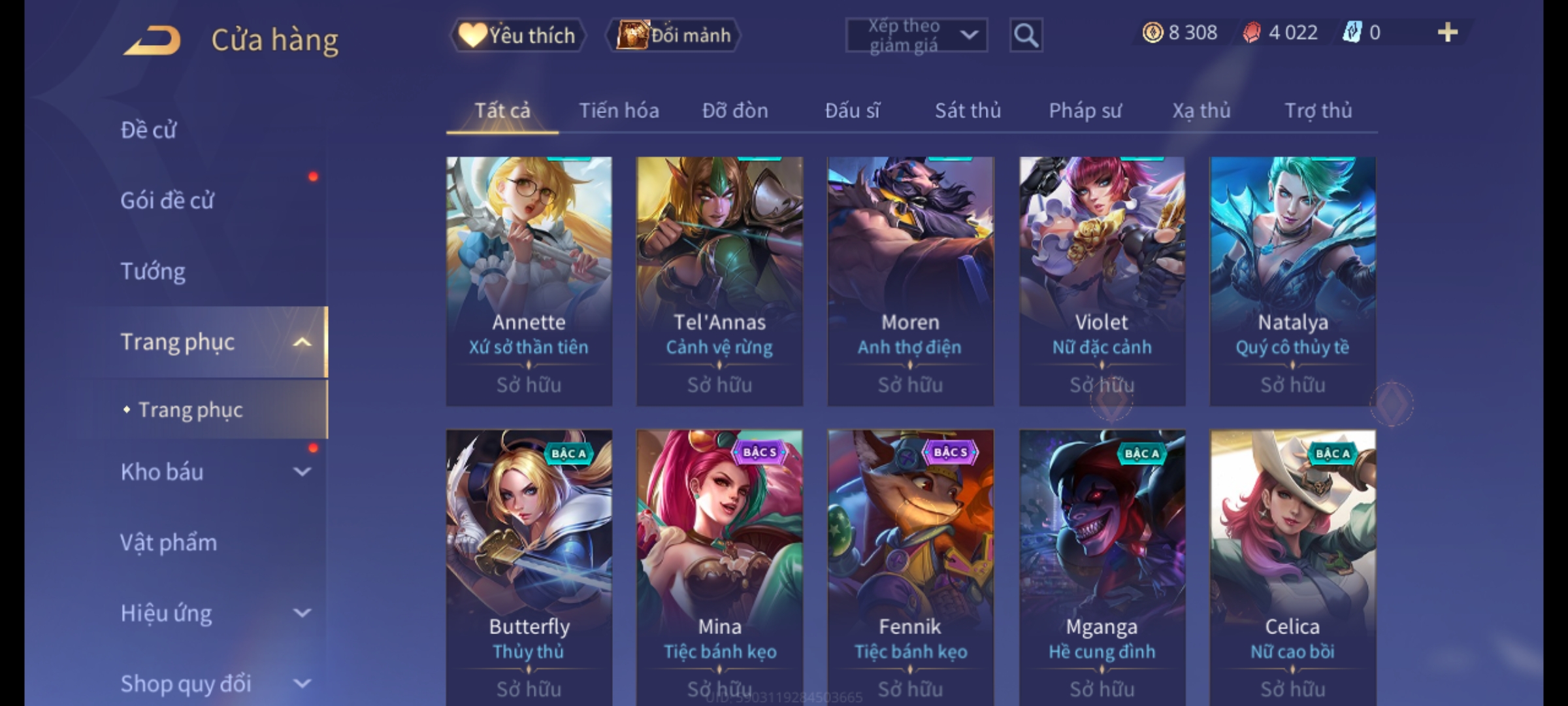The image size is (1568, 706).
Task: Expand the Hiệu ứng sidebar section
Action: tap(302, 613)
